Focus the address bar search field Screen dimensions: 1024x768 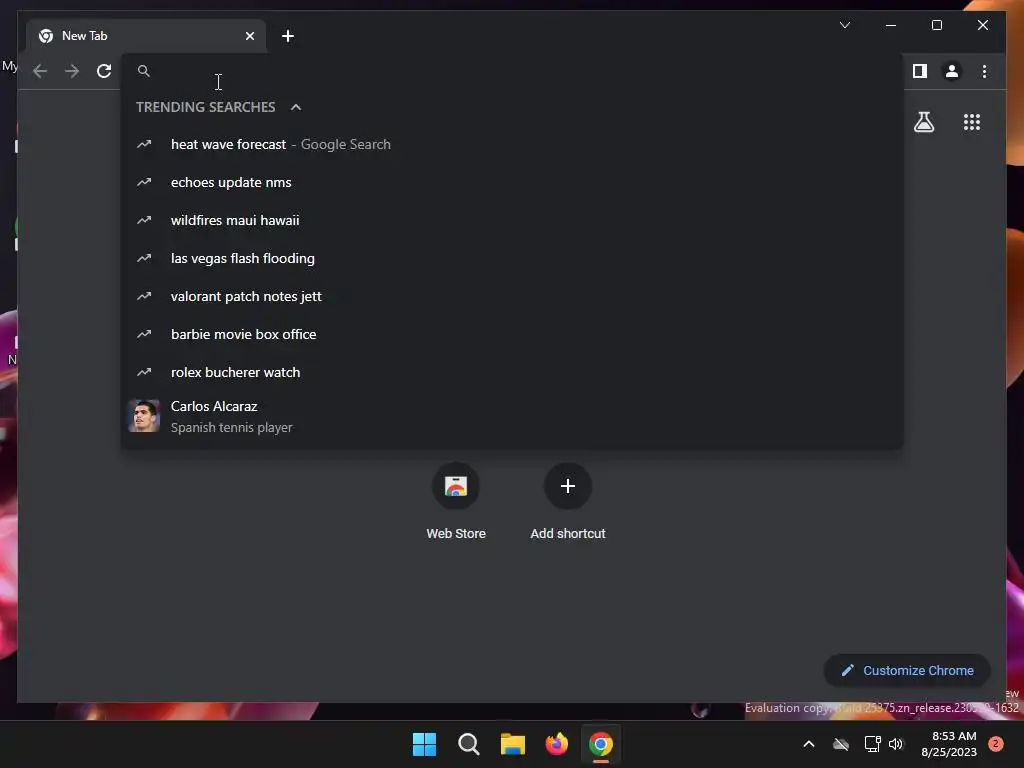[x=512, y=71]
